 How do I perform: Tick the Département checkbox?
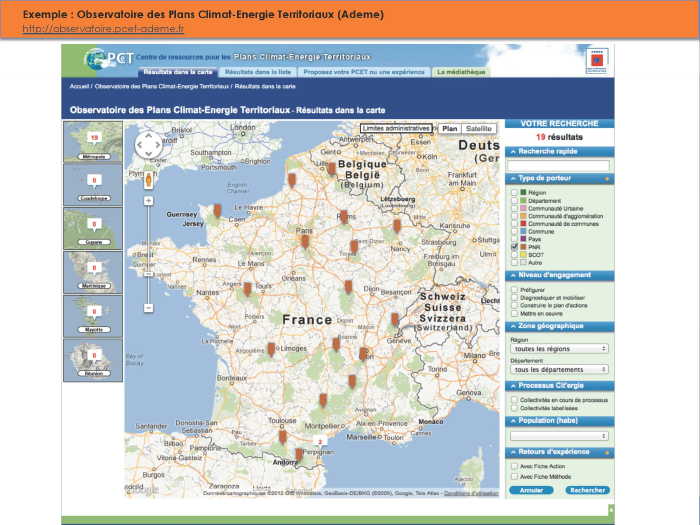coord(514,200)
